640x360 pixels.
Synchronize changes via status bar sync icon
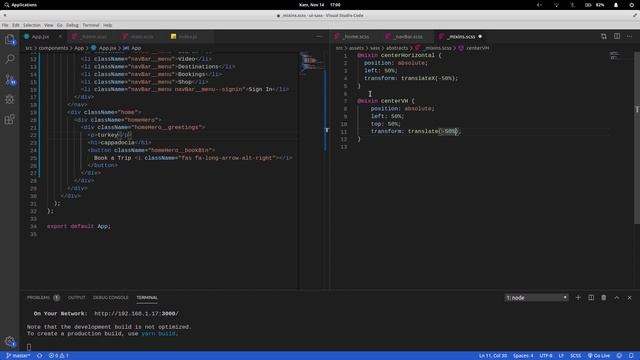coord(40,356)
